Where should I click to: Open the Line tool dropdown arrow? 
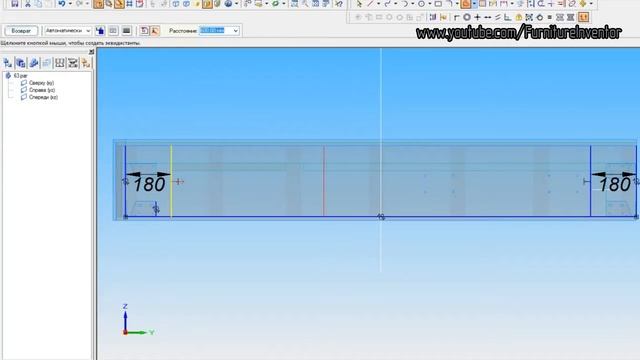point(378,4)
